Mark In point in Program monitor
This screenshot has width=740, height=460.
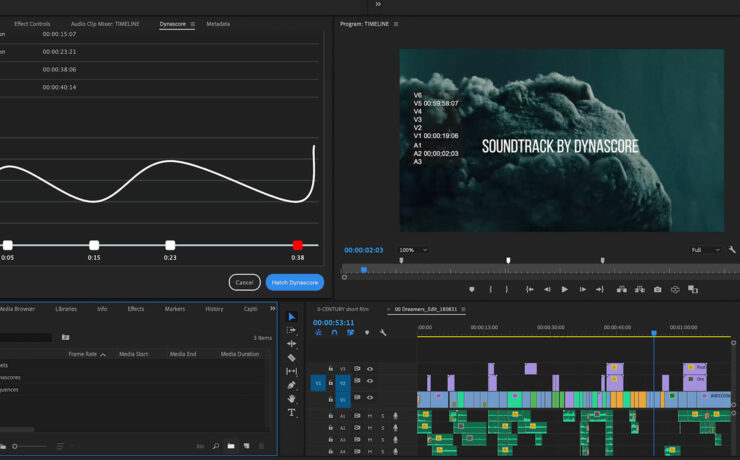click(x=490, y=290)
